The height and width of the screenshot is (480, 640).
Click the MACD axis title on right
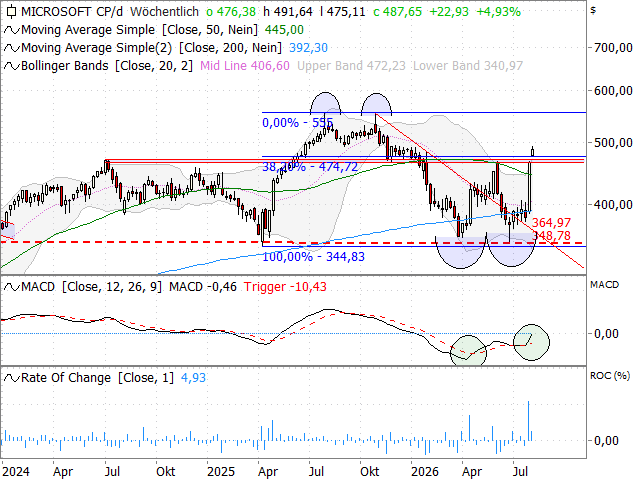tap(604, 285)
